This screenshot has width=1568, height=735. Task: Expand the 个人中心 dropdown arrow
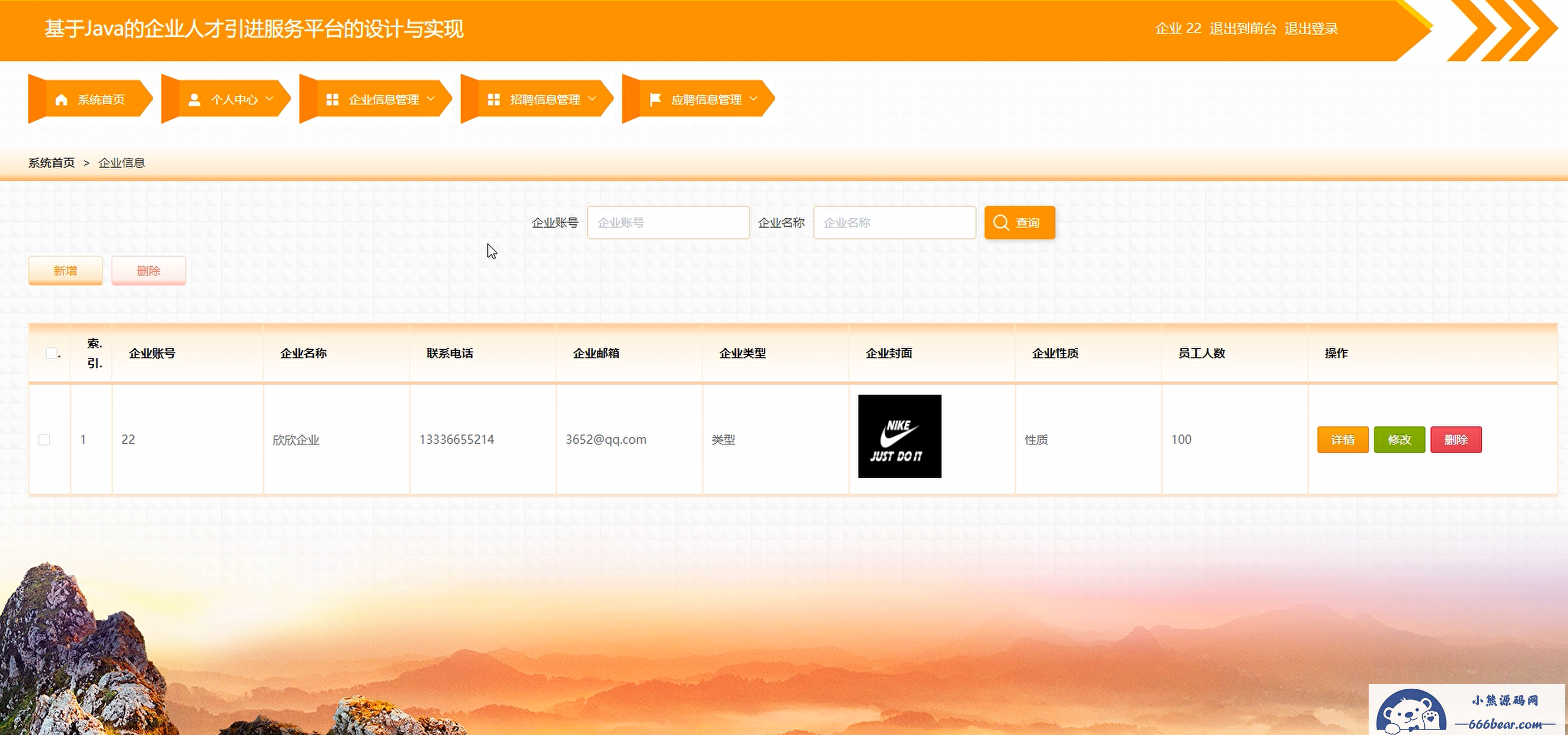269,99
